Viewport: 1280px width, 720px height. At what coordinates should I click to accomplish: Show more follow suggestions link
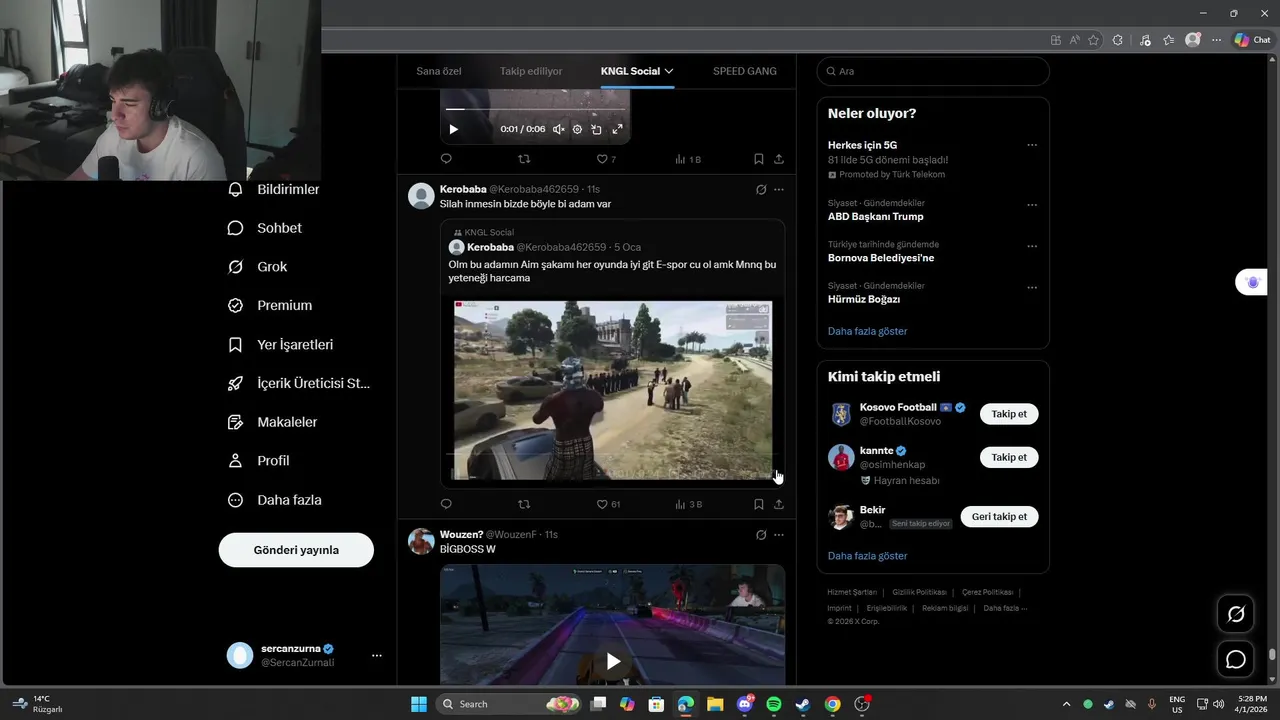tap(867, 556)
